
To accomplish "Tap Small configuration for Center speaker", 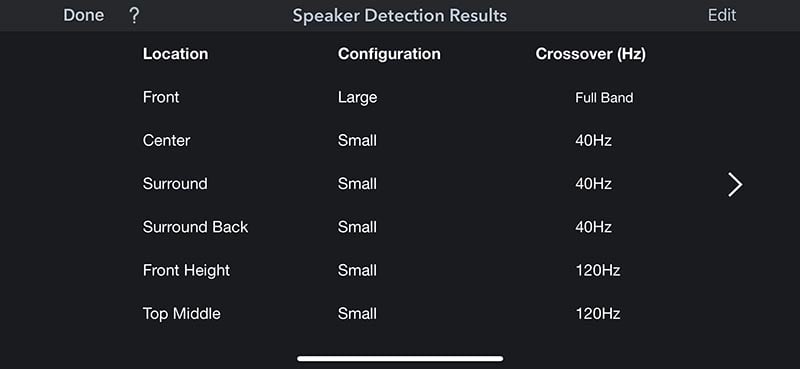I will point(357,140).
